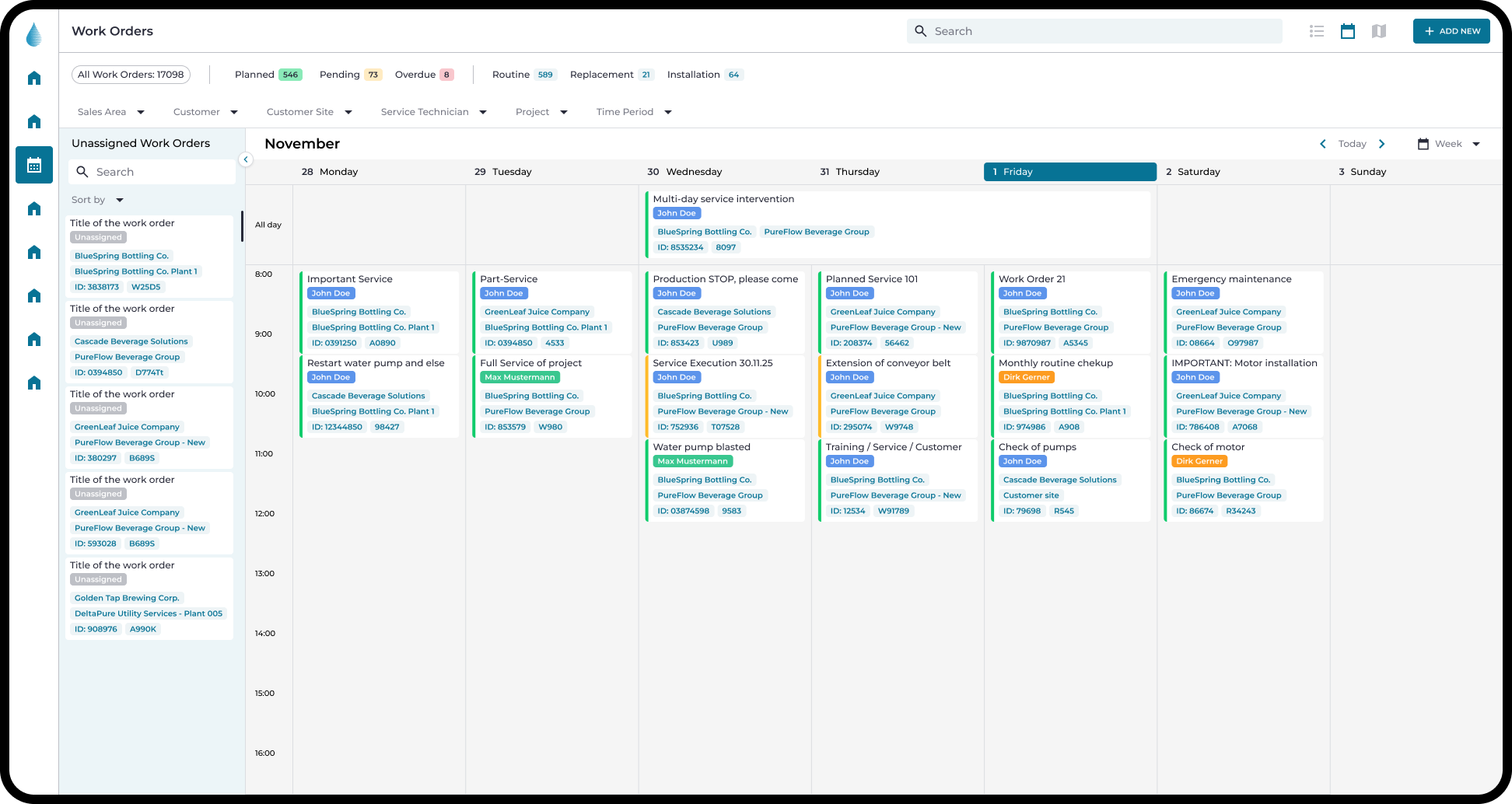This screenshot has width=1512, height=804.
Task: Collapse the Unassigned Work Orders panel
Action: (x=246, y=159)
